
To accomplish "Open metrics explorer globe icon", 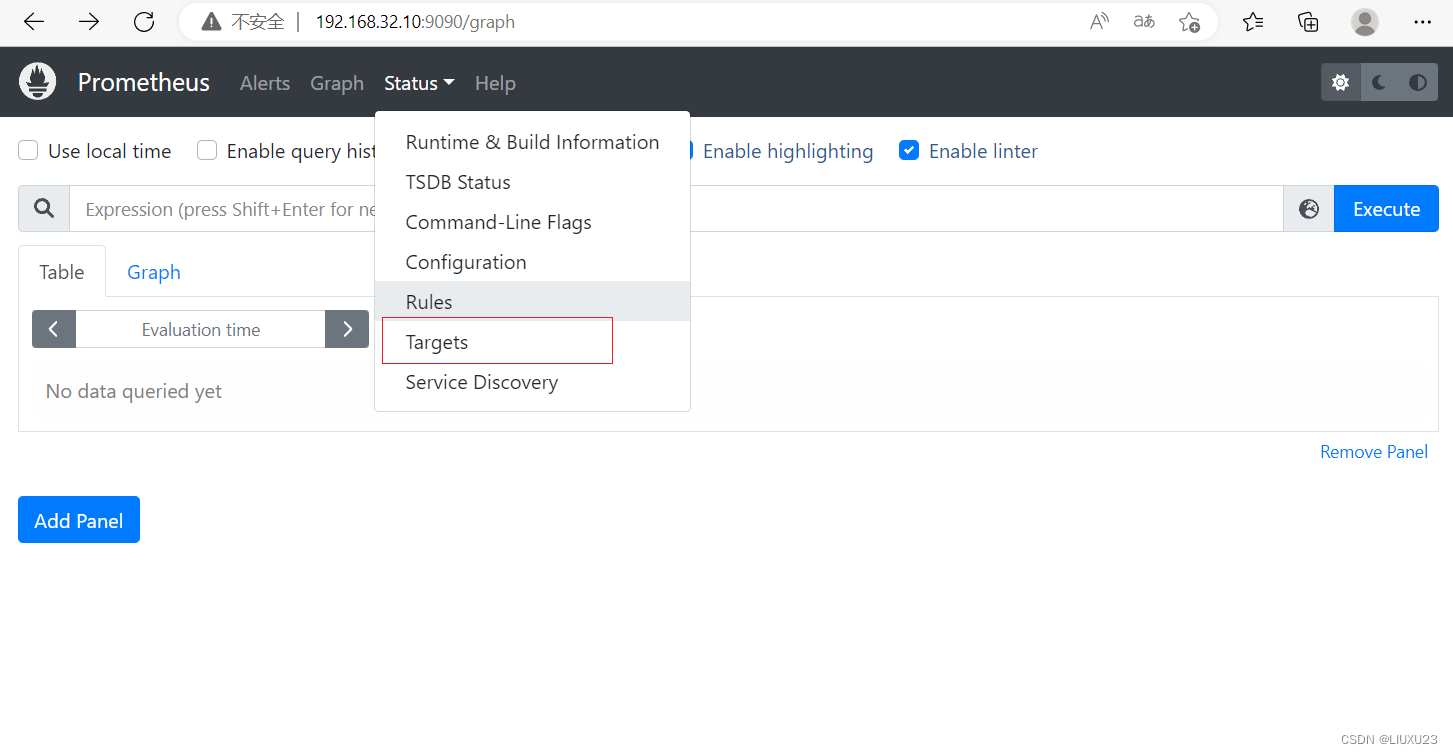I will click(x=1309, y=208).
